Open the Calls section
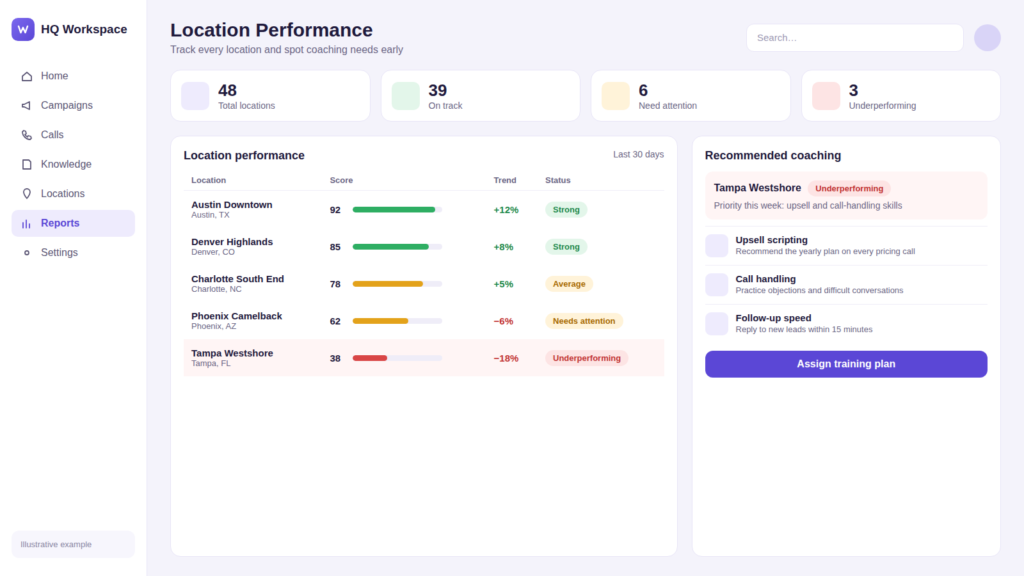This screenshot has height=576, width=1024. pyautogui.click(x=73, y=135)
